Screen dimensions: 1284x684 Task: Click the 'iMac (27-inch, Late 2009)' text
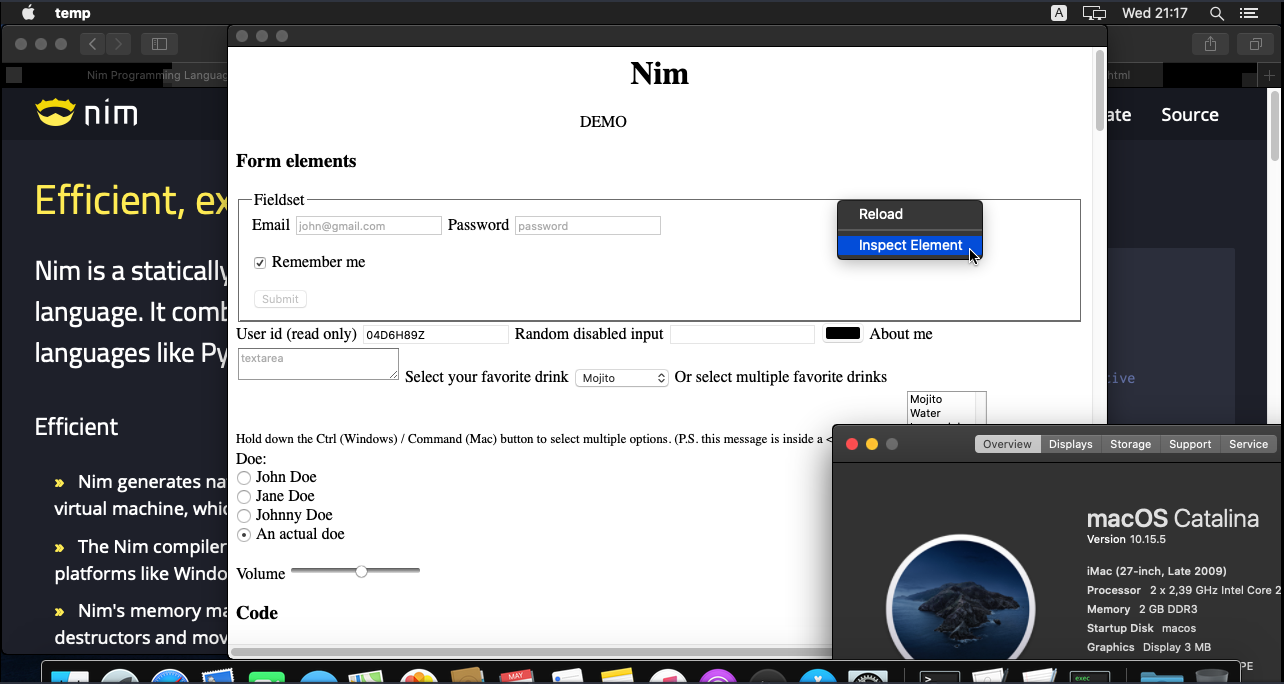pyautogui.click(x=1155, y=571)
